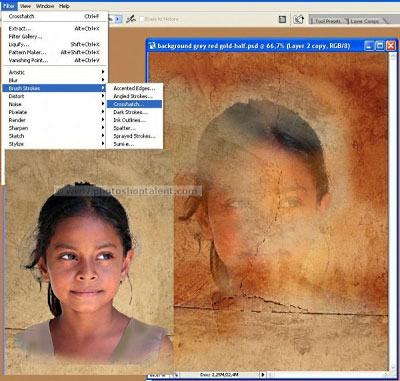The width and height of the screenshot is (400, 381).
Task: Choose Spatter filter
Action: point(134,128)
